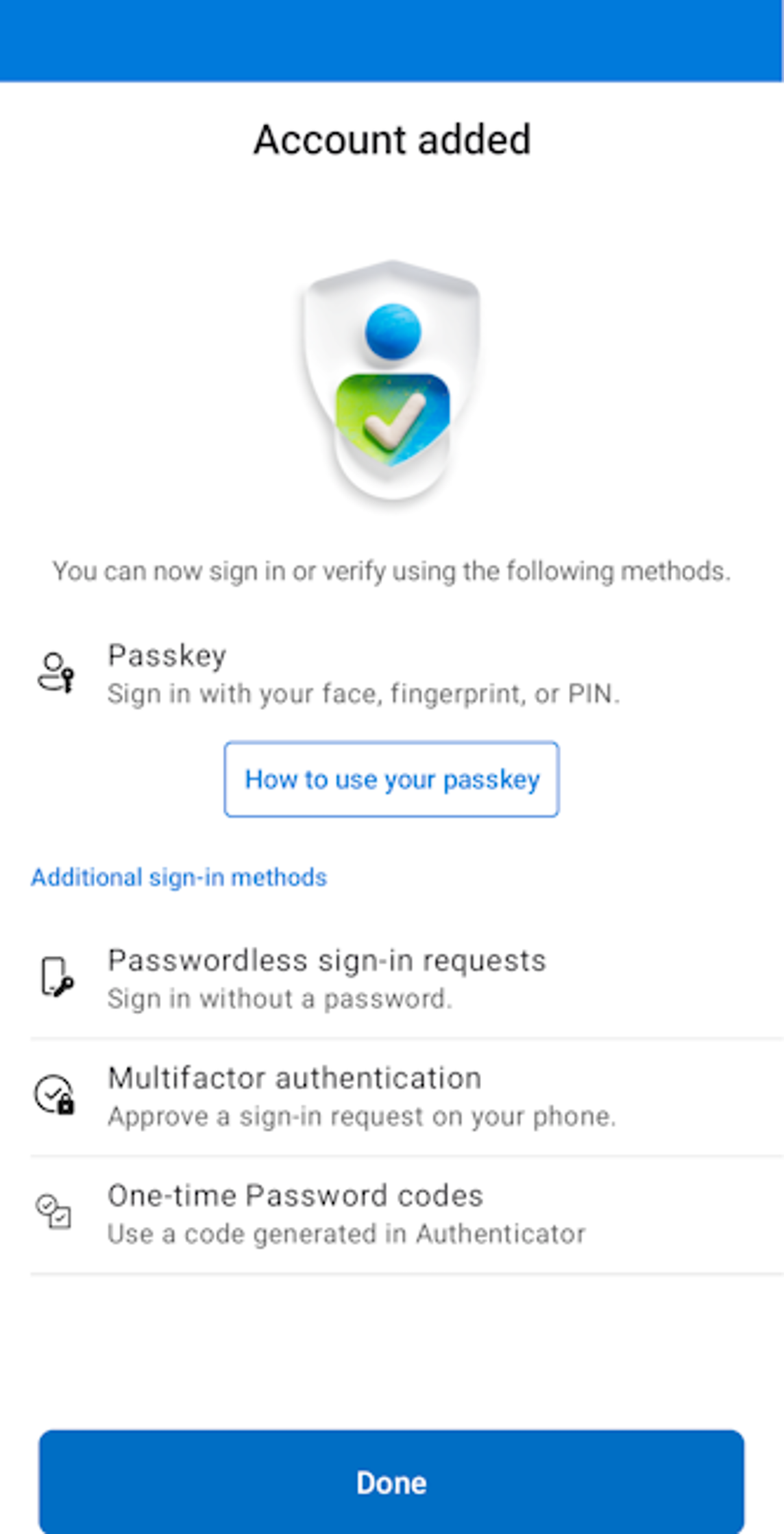Click the Account added heading
784x1534 pixels.
coord(391,139)
